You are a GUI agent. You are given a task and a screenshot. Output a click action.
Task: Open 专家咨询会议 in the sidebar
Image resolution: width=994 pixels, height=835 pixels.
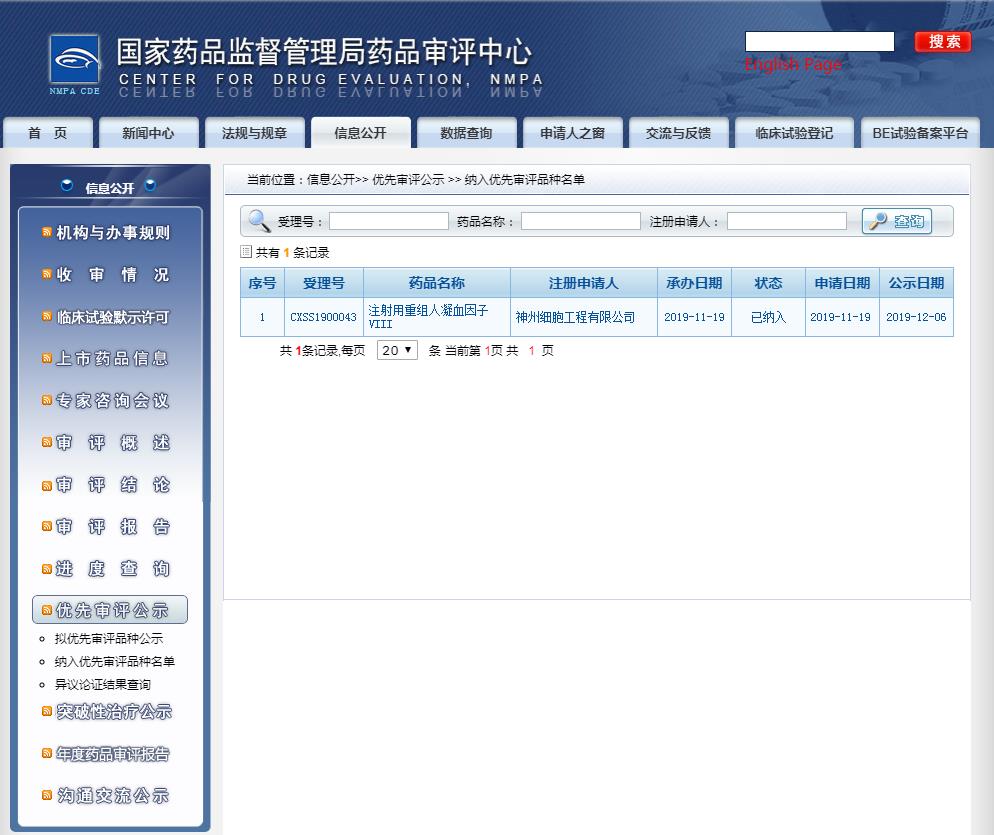113,400
